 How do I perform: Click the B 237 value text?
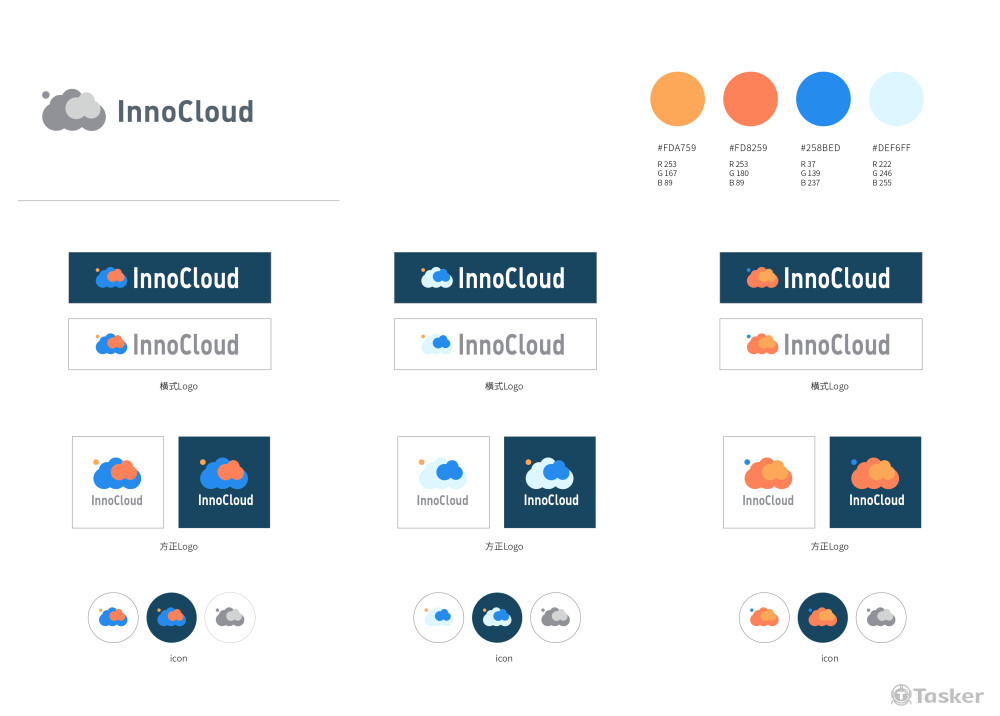pos(810,183)
